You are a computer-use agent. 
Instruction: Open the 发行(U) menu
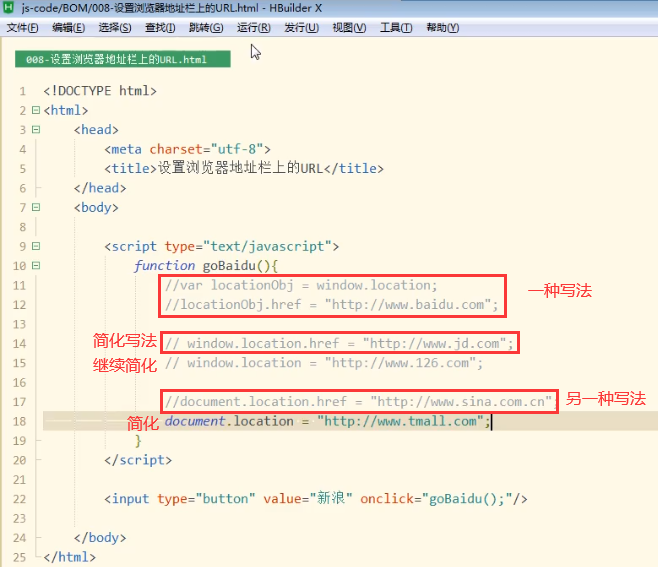(x=301, y=28)
